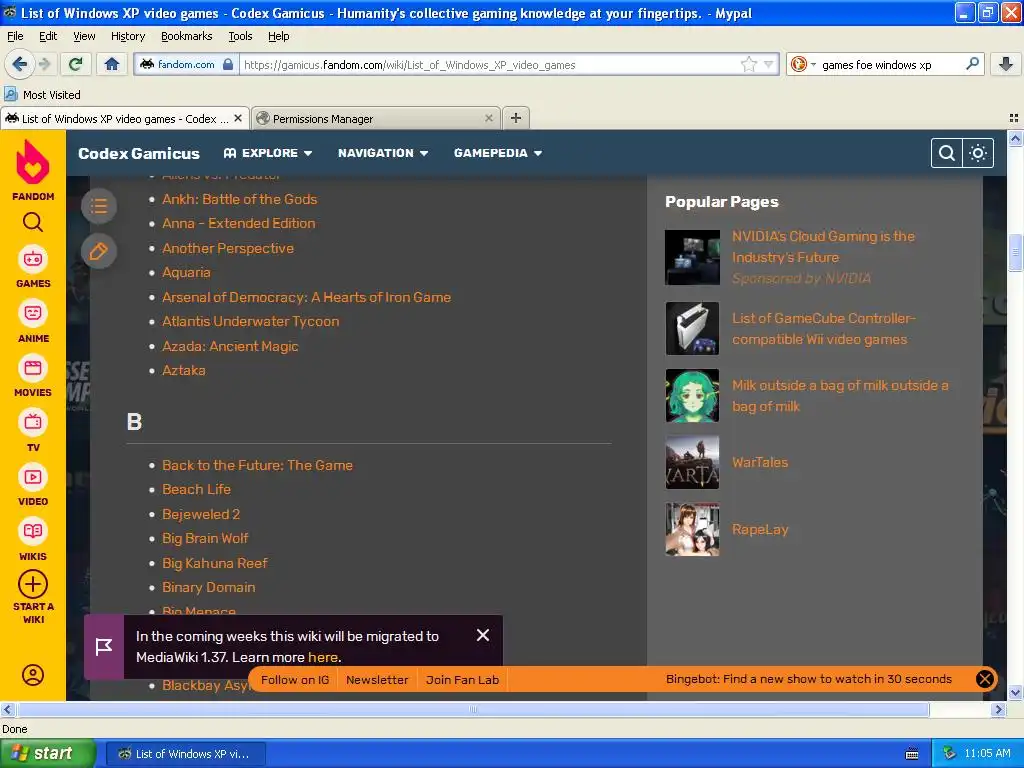This screenshot has width=1024, height=768.
Task: Open GameCube Controller list thumbnail
Action: (x=692, y=328)
